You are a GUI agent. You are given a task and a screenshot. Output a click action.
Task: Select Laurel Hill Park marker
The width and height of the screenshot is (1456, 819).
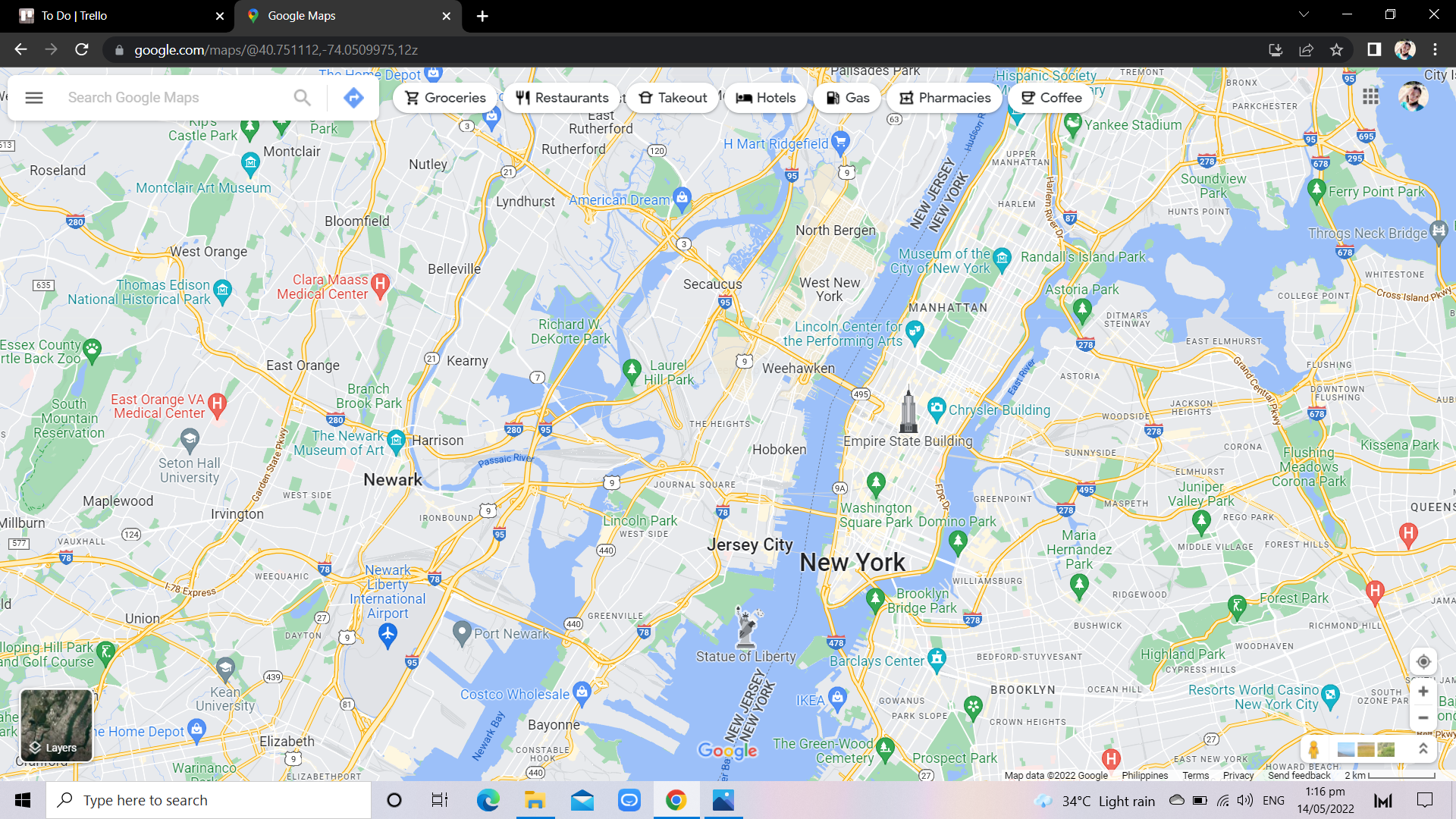pos(632,371)
